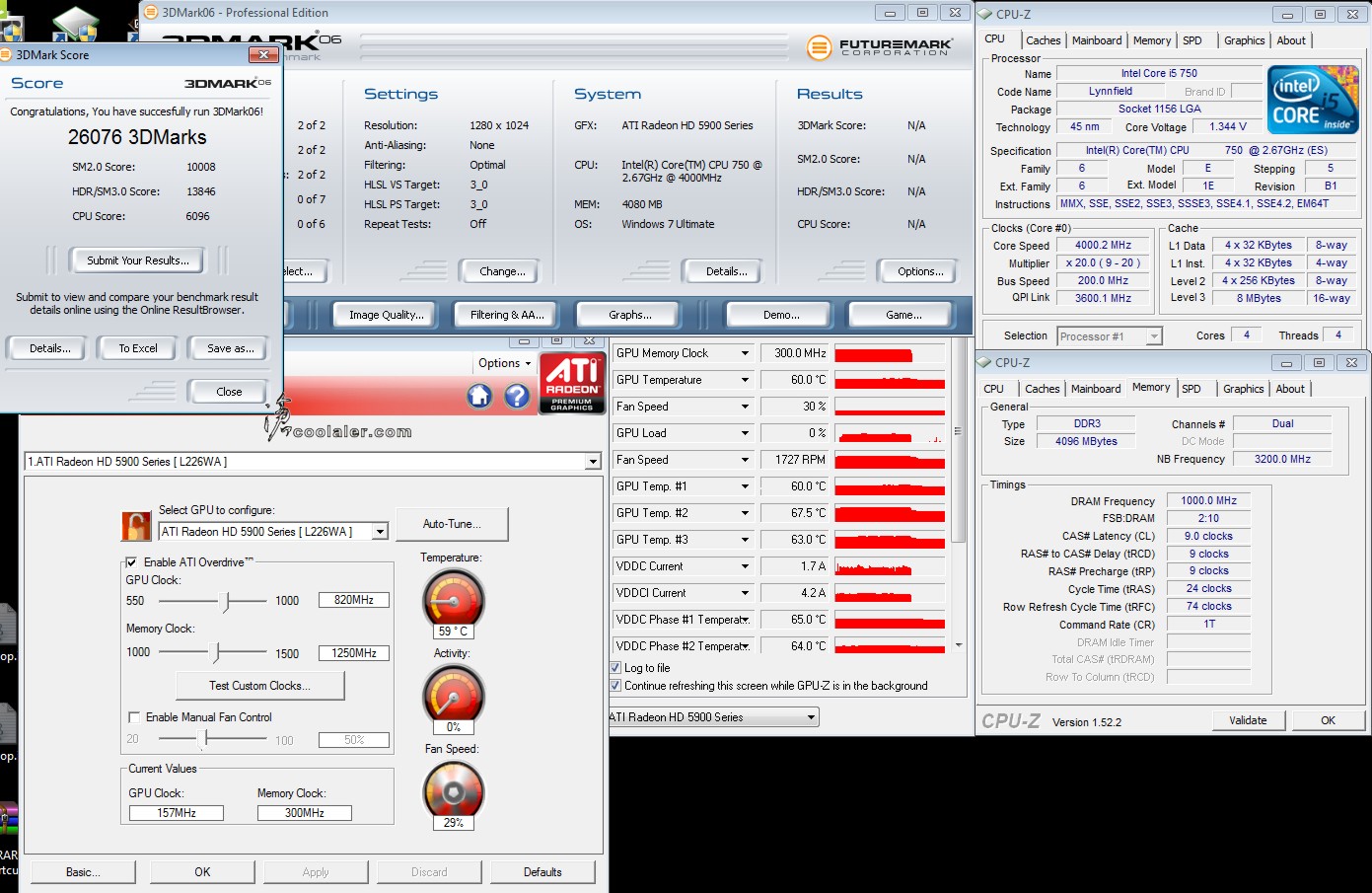Click the ATI Catalyst home icon

(479, 396)
